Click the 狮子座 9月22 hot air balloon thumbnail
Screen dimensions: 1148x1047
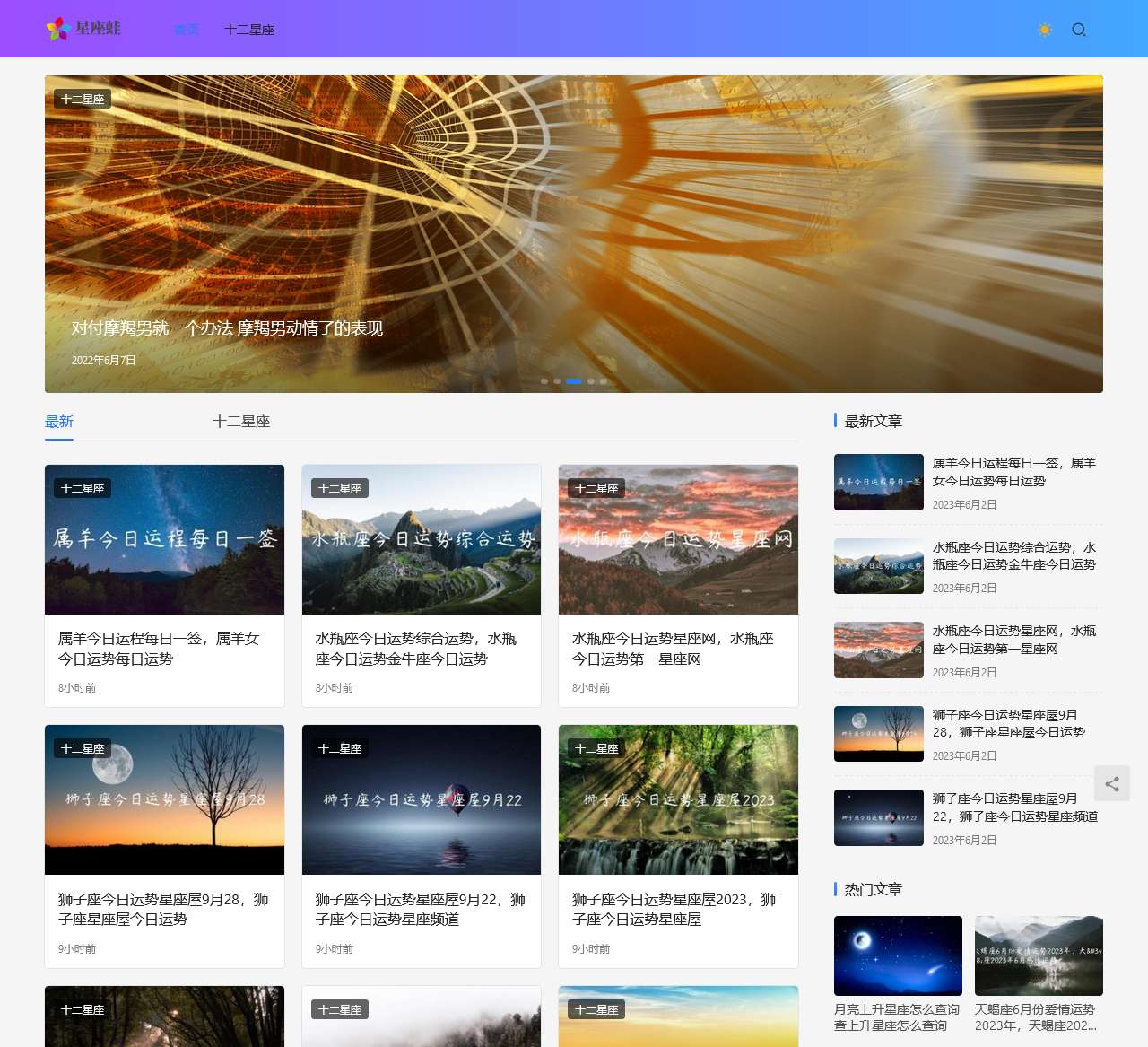coord(422,799)
